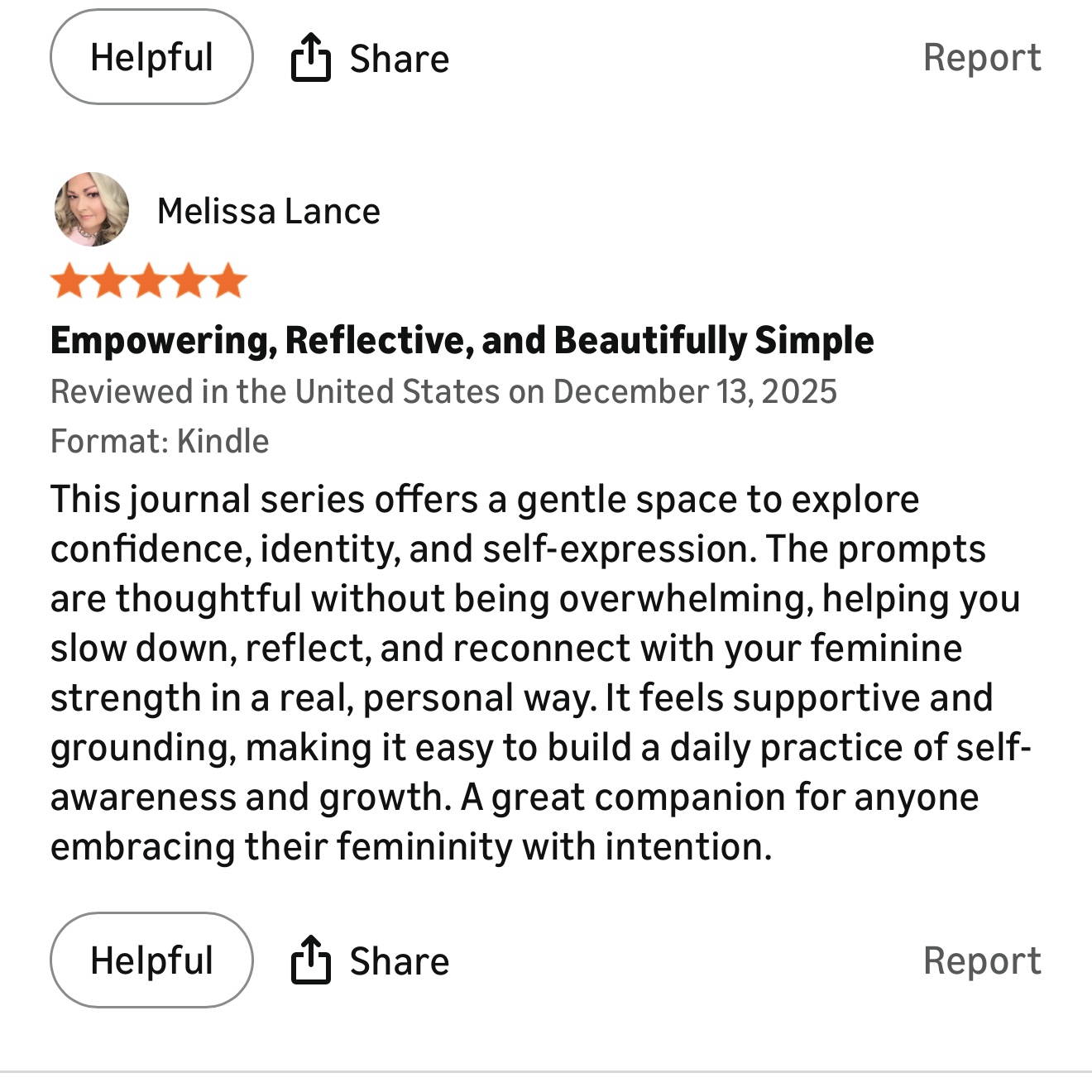
Task: Click the share icon below Melissa Lance's review
Action: [x=311, y=960]
